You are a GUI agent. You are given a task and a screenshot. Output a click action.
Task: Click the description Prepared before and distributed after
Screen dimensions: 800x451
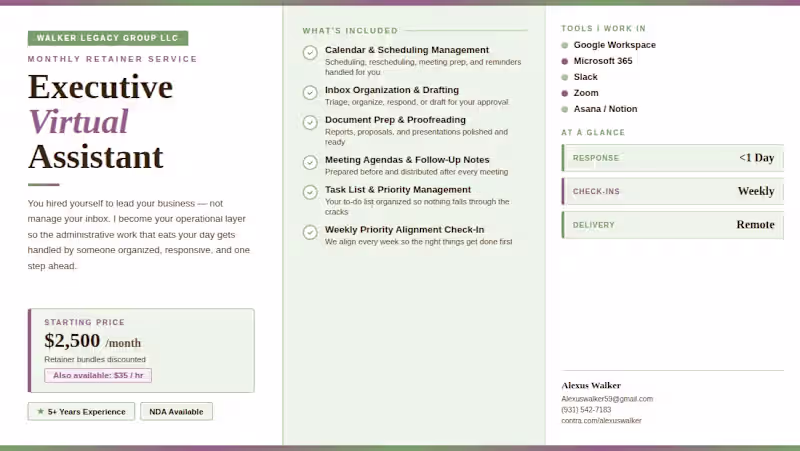[416, 172]
